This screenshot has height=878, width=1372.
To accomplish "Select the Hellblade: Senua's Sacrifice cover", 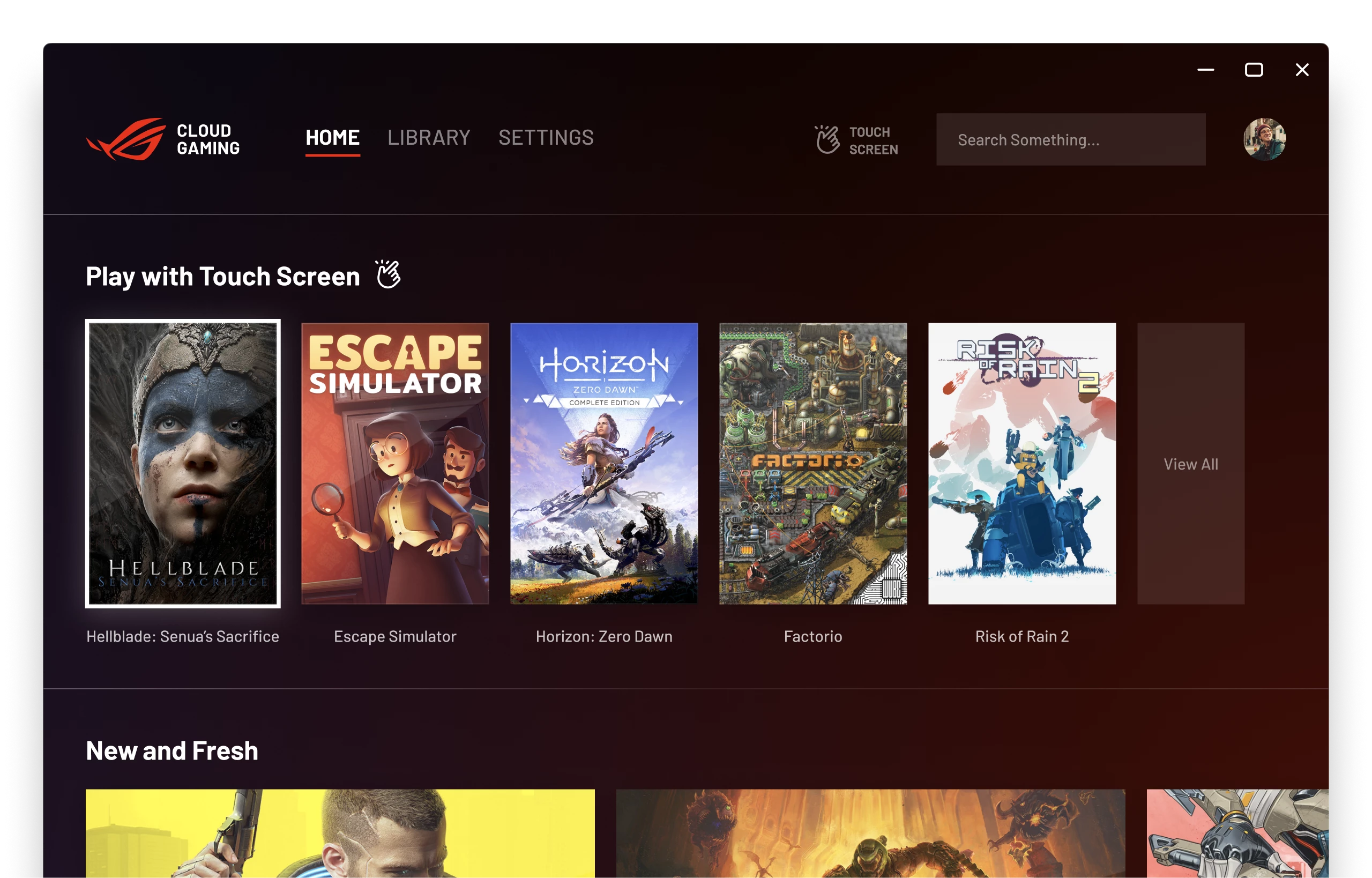I will click(182, 463).
